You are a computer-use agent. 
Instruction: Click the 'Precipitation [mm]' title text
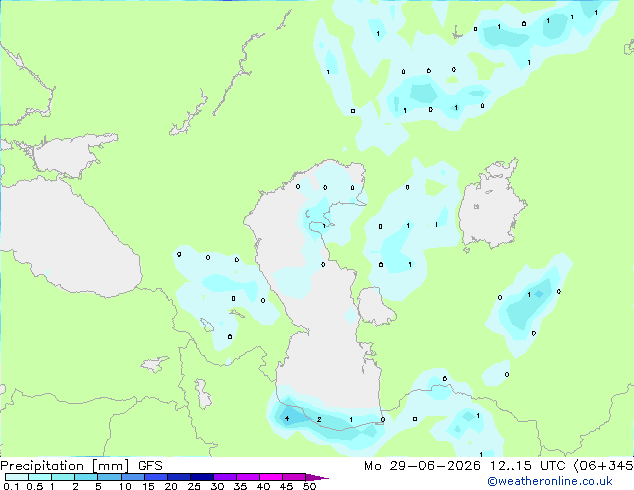pos(65,466)
